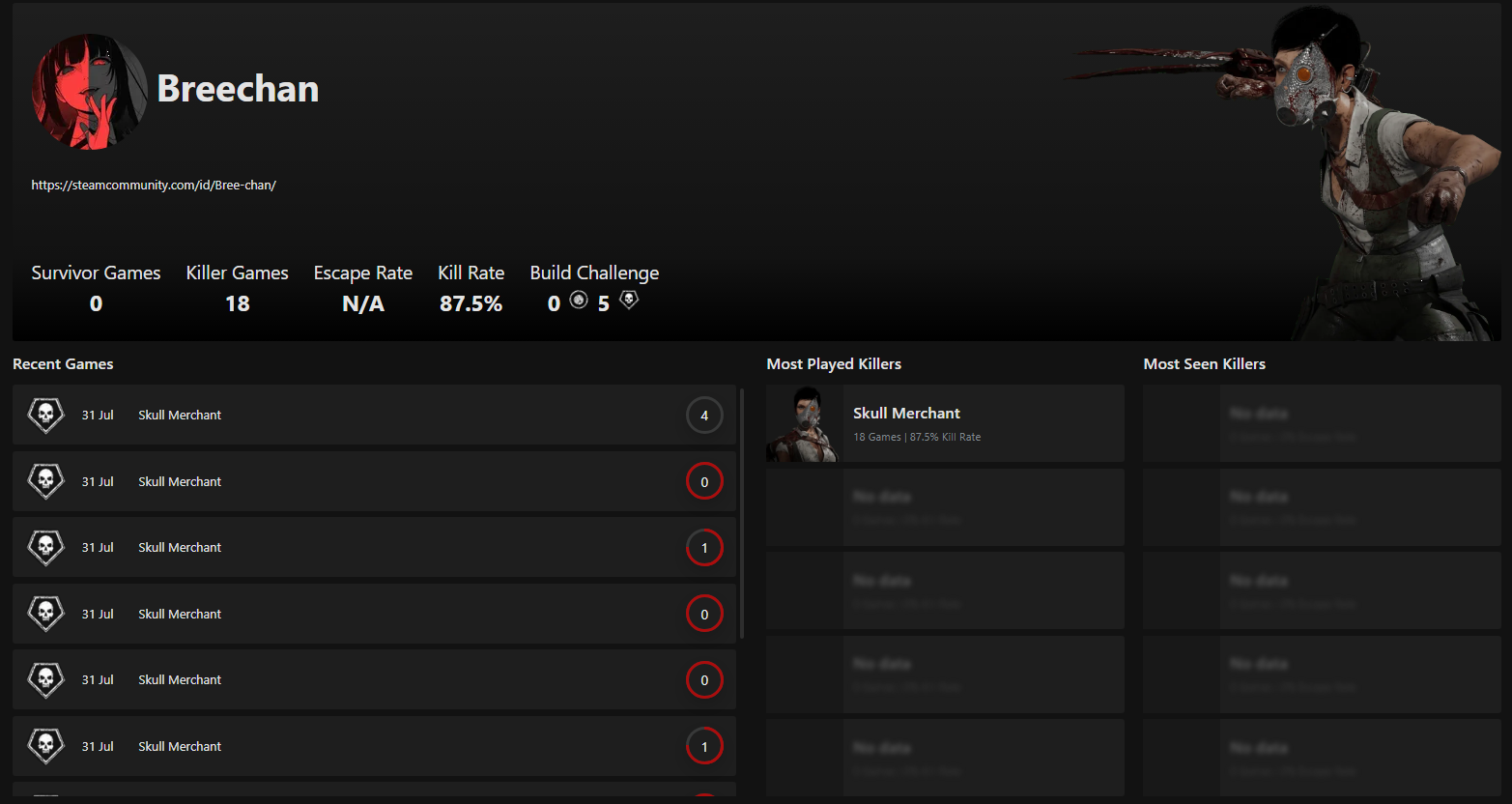Click the "18 Games | 87.5% Kill Rate" text
Viewport: 1512px width, 804px height.
click(x=917, y=437)
